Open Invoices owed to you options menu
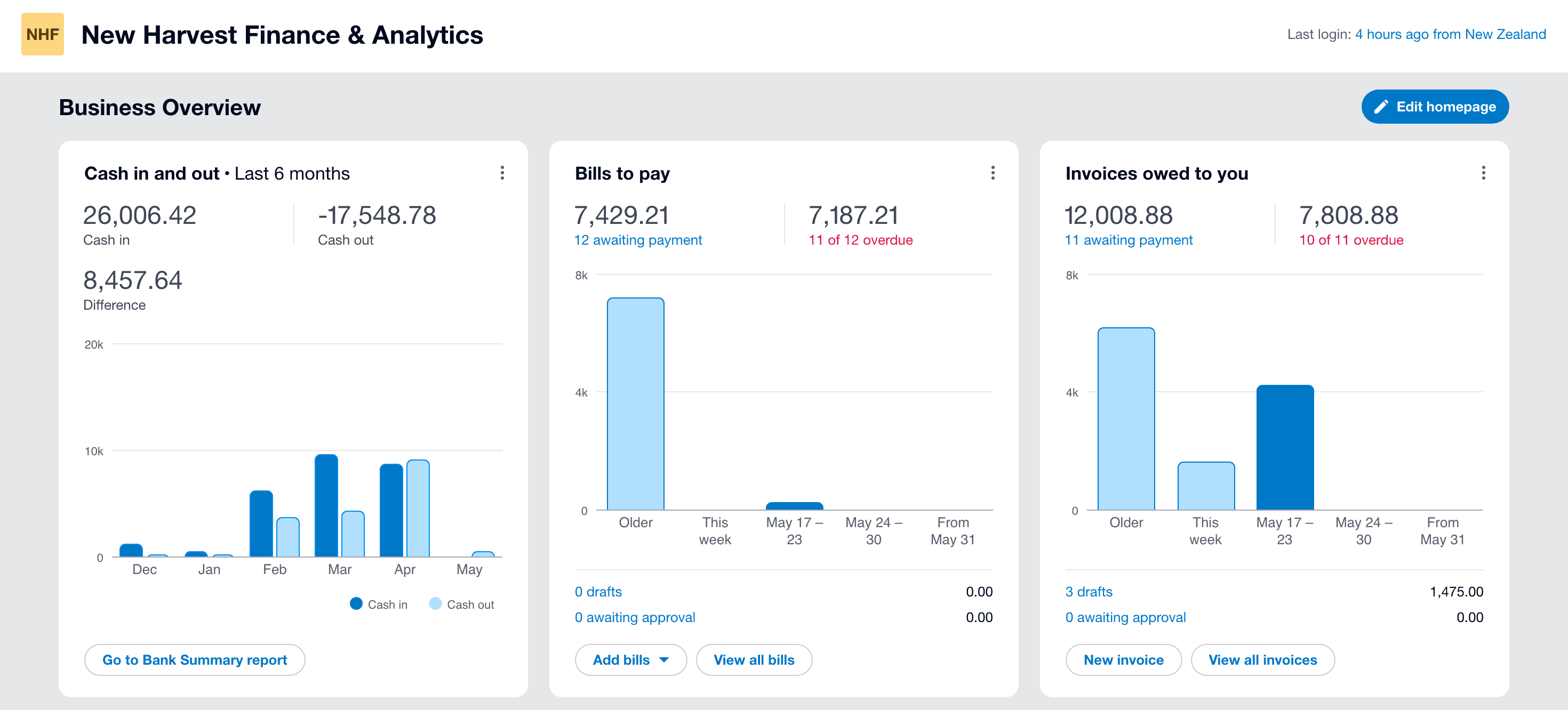1568x710 pixels. click(1483, 173)
